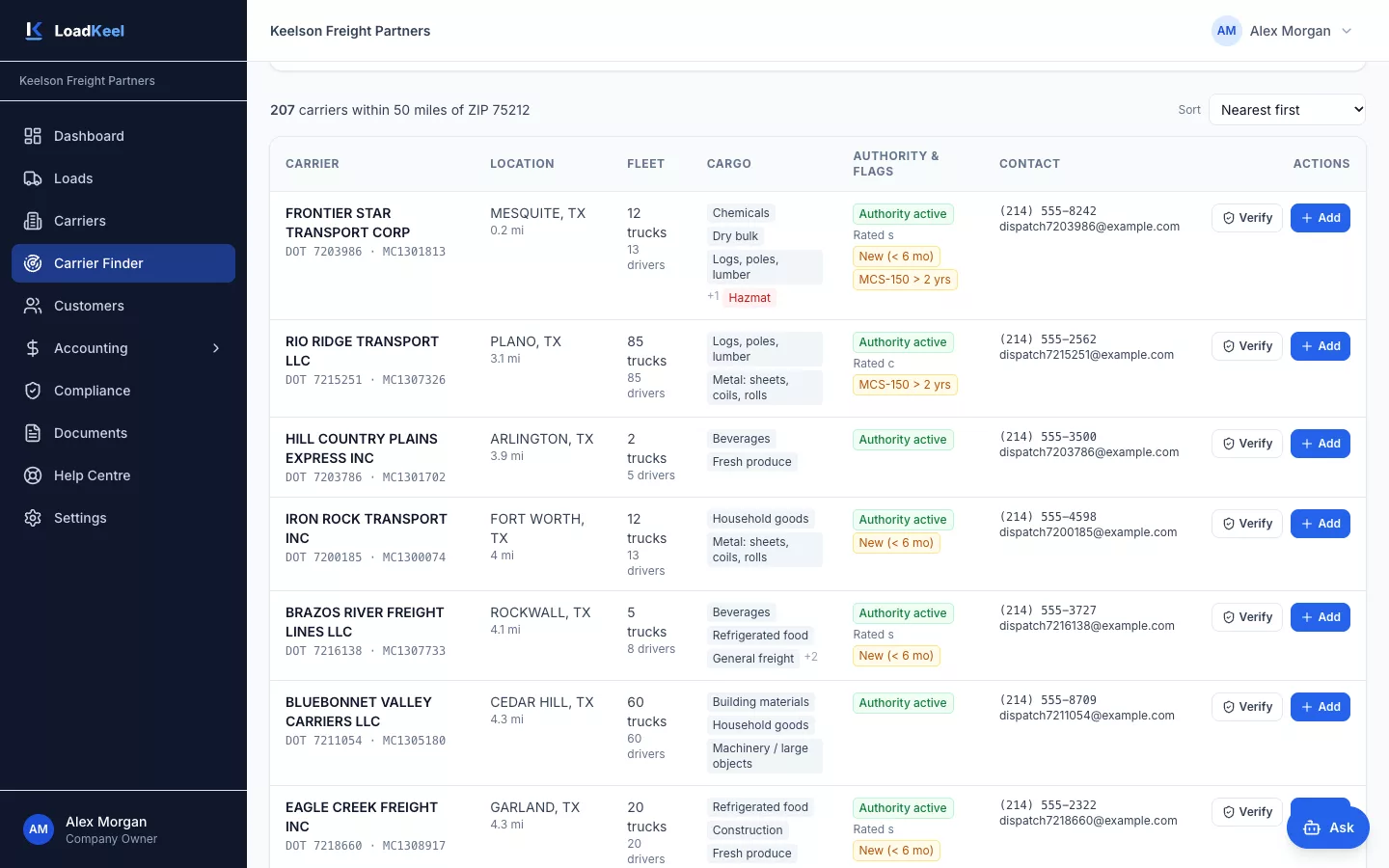
Task: Add Bluebonnet Valley Carriers LLC
Action: pos(1321,707)
